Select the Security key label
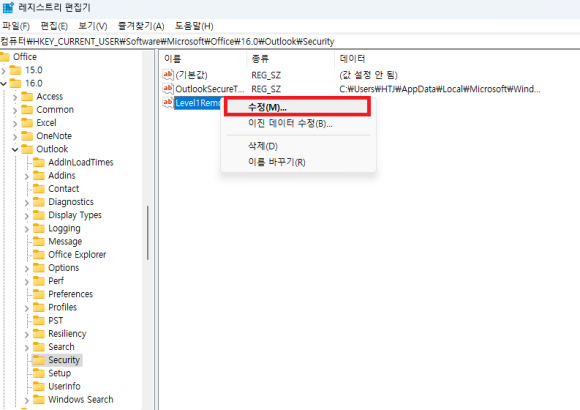 [64, 360]
